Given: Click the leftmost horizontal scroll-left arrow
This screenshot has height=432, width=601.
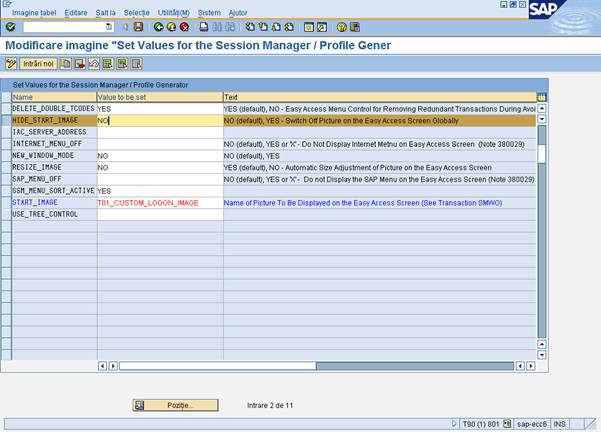Looking at the screenshot, I should tap(102, 366).
